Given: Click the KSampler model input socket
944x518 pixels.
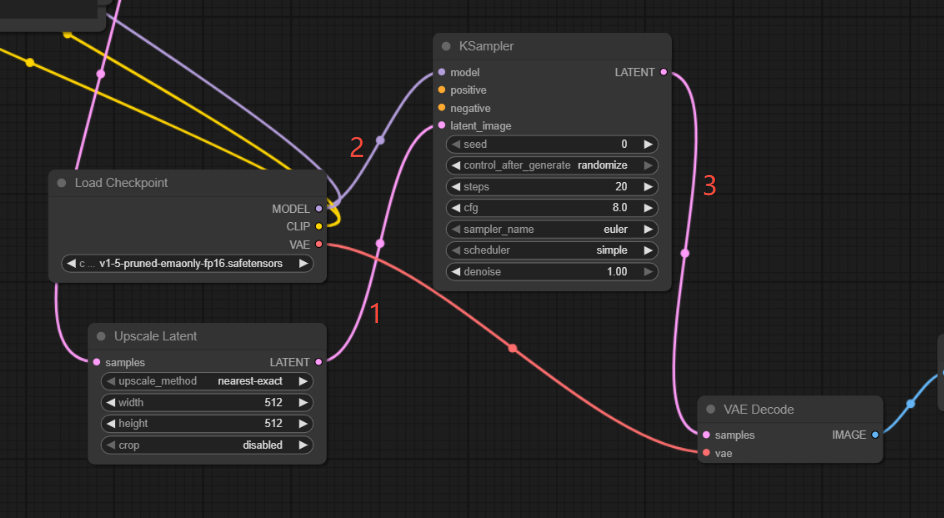Looking at the screenshot, I should pyautogui.click(x=441, y=72).
